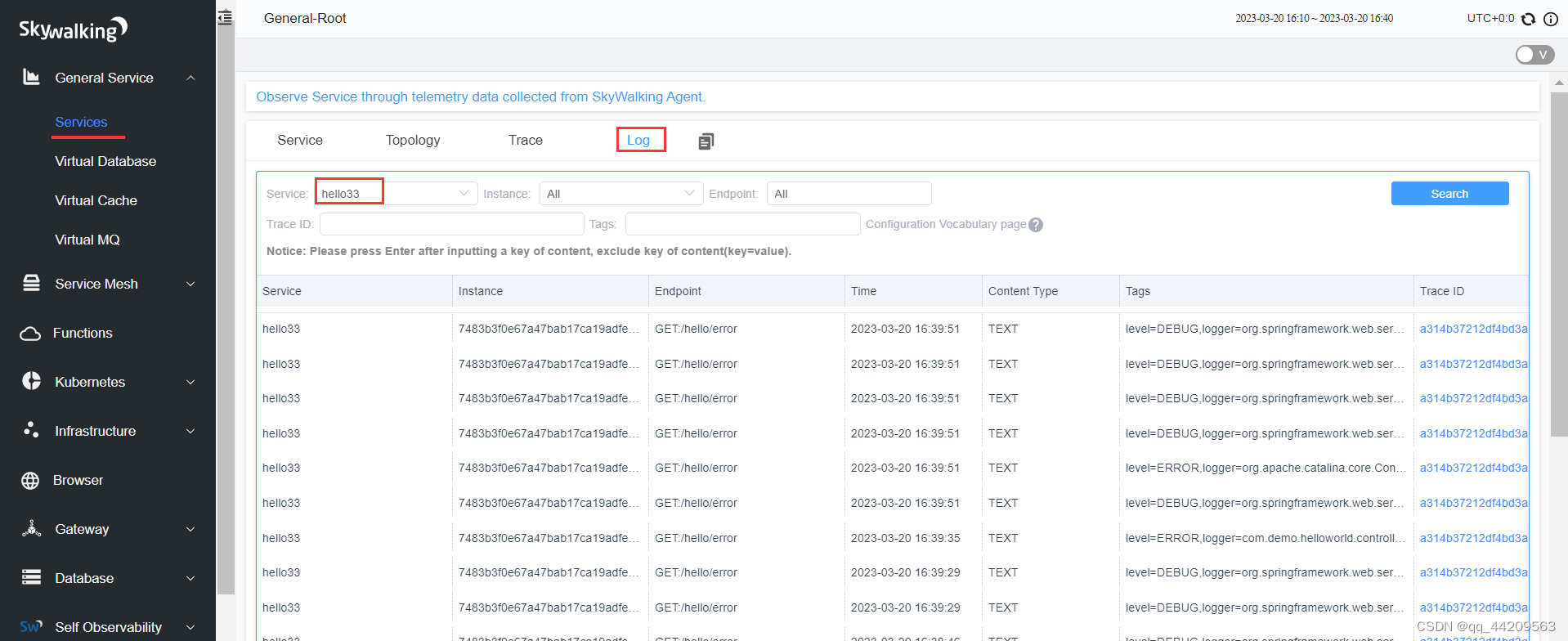
Task: Select the Log tab
Action: click(x=638, y=141)
